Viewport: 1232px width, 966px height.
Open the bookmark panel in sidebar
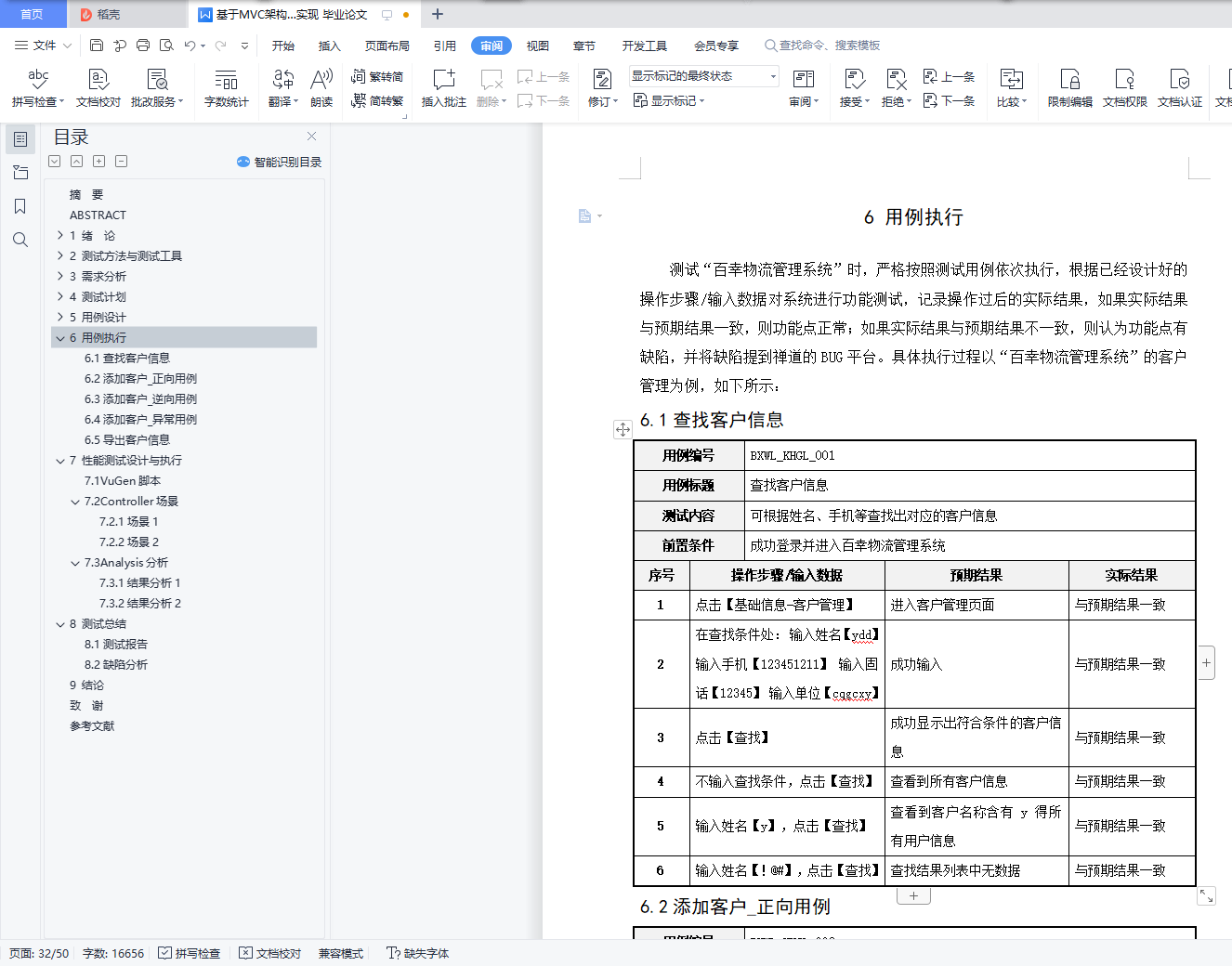(20, 206)
